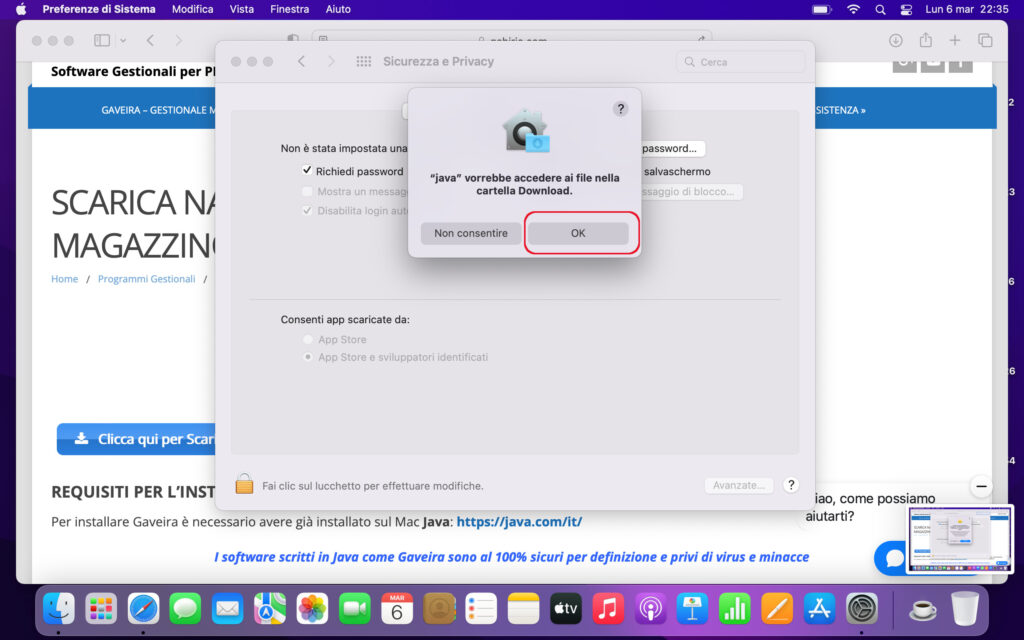
Task: Open App Store from the Dock
Action: point(819,609)
